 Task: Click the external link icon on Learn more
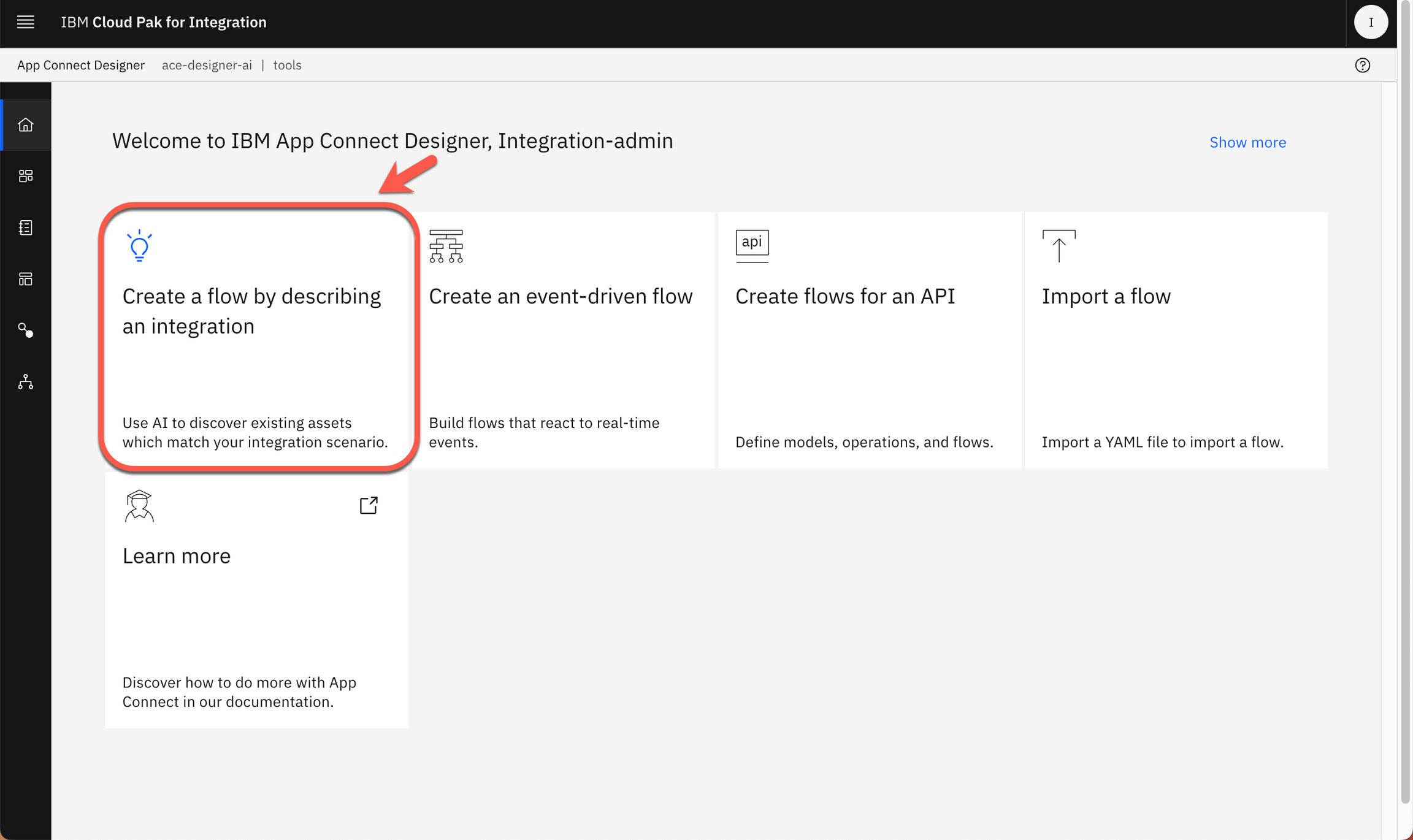tap(368, 505)
